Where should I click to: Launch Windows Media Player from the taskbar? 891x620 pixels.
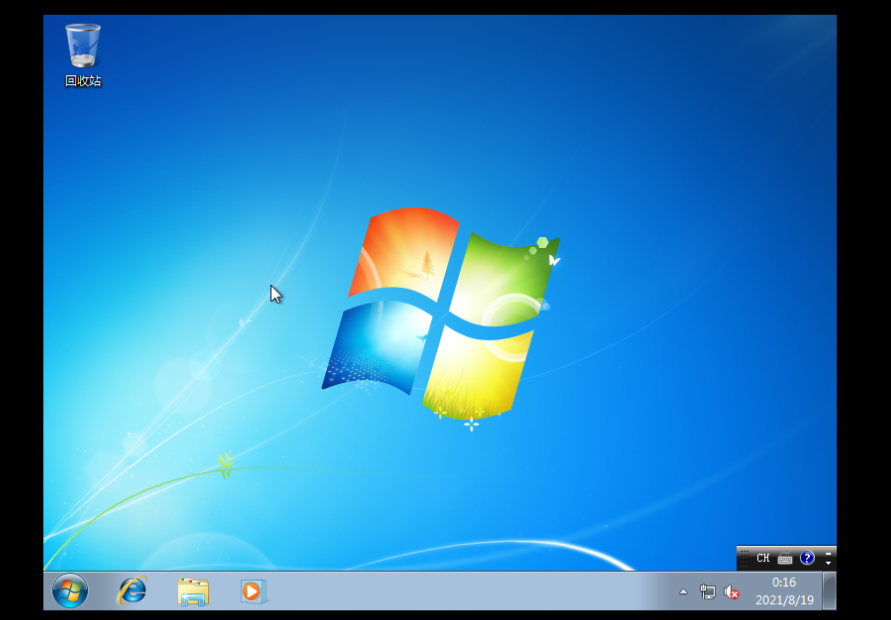252,591
